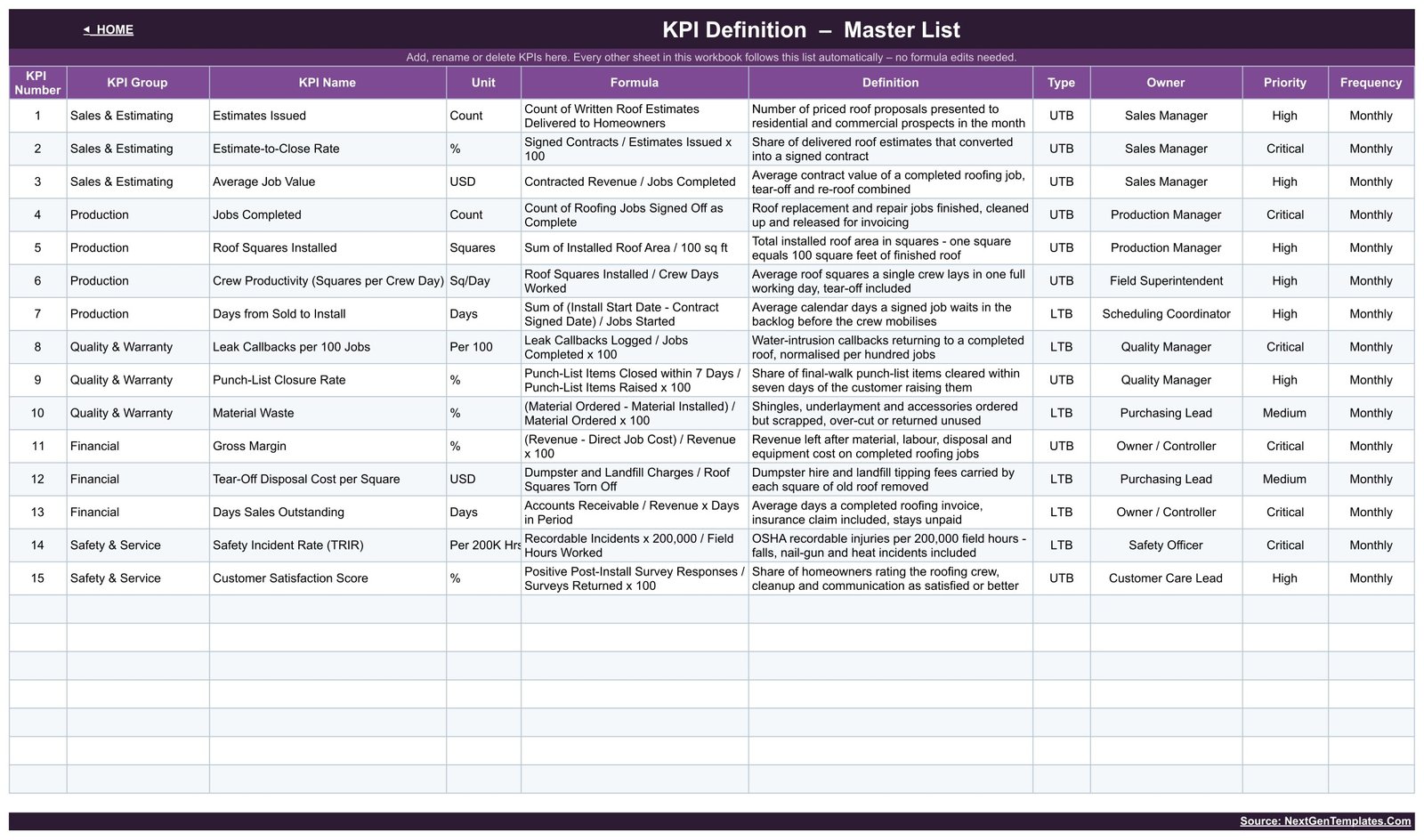The height and width of the screenshot is (840, 1424).
Task: Click the 'Squares' unit cell
Action: click(x=483, y=247)
